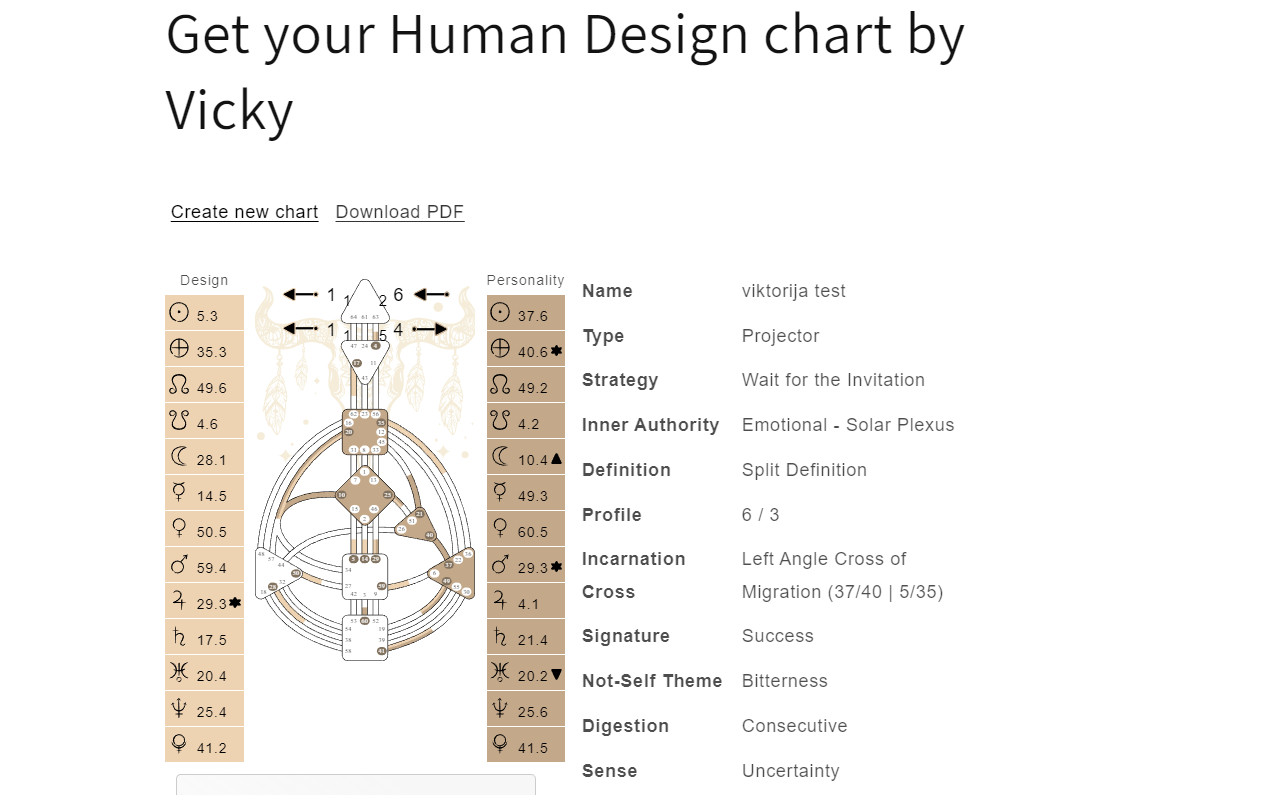Select the Moon symbol beside 28.1

(179, 456)
